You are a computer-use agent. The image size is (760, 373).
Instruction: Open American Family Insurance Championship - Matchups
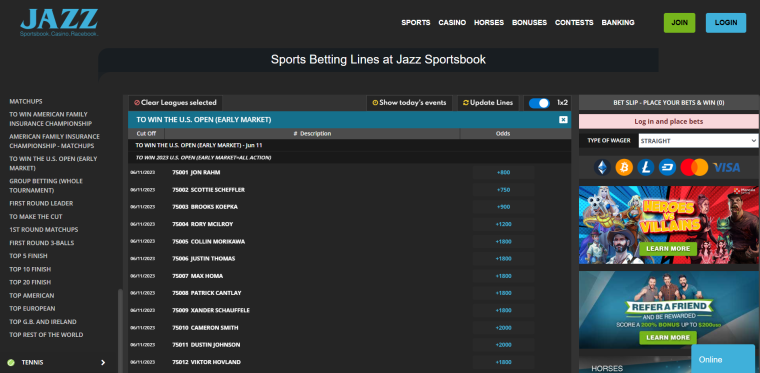tap(54, 141)
